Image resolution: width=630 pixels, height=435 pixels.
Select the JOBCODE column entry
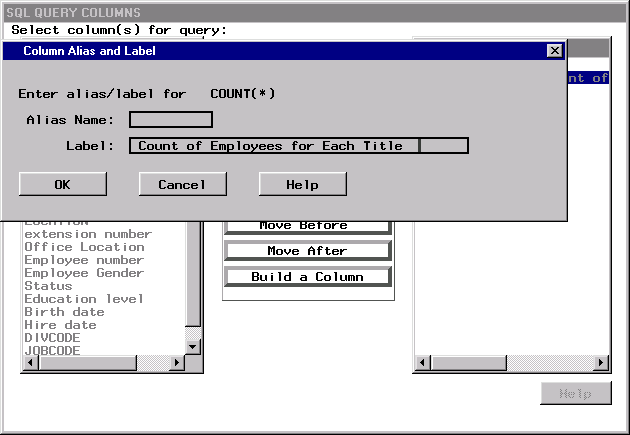[x=52, y=351]
